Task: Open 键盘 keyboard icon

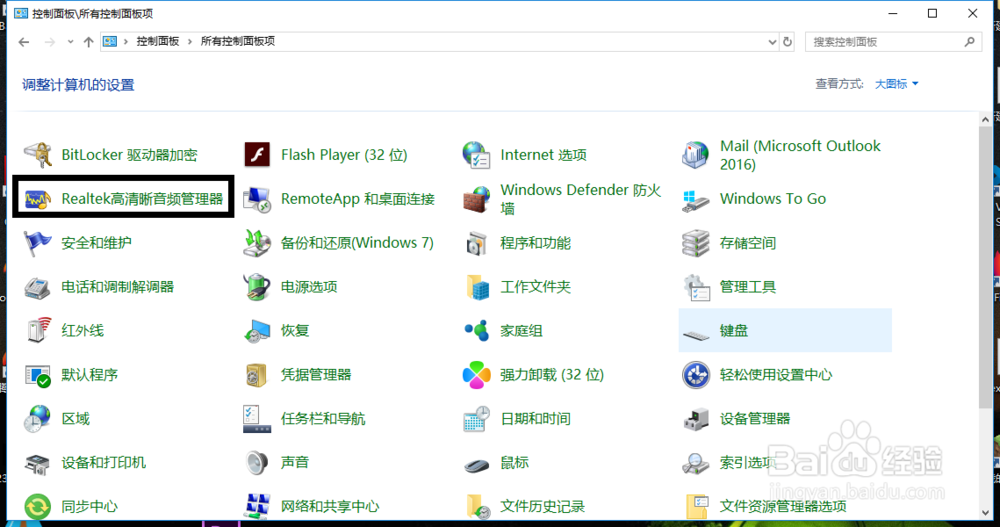Action: coord(696,334)
